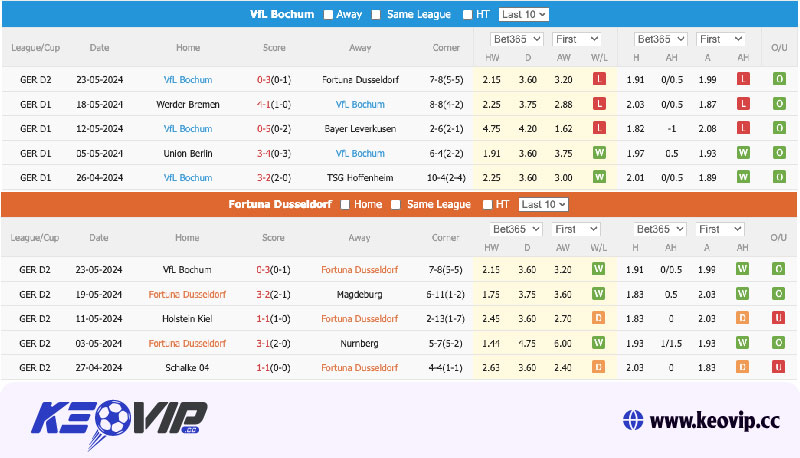The height and width of the screenshot is (458, 800).
Task: Open the first Bet365 dropdown in VfL Bochum table
Action: point(517,39)
